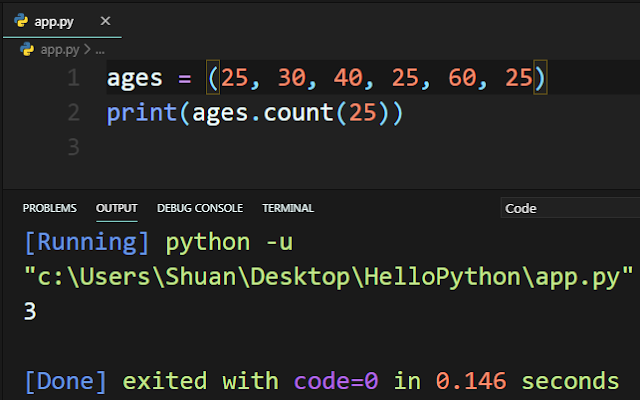Viewport: 640px width, 400px height.
Task: Click the app.py file path in output
Action: click(x=329, y=277)
